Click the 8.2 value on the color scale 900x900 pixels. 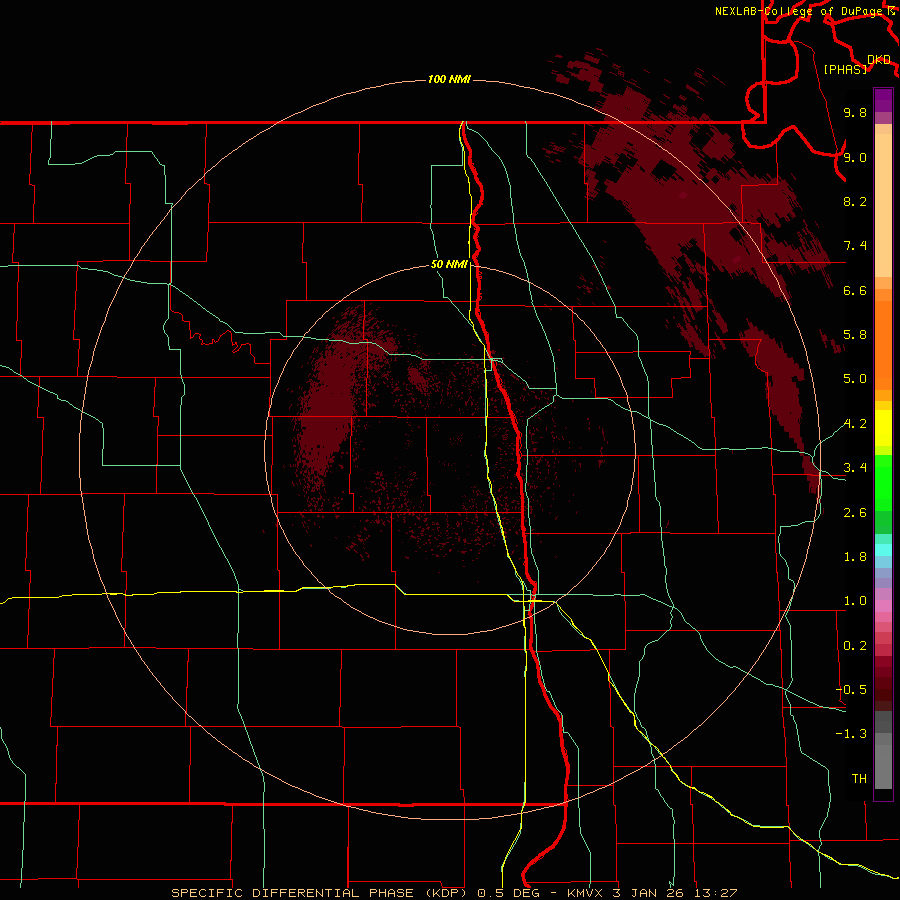(x=855, y=201)
